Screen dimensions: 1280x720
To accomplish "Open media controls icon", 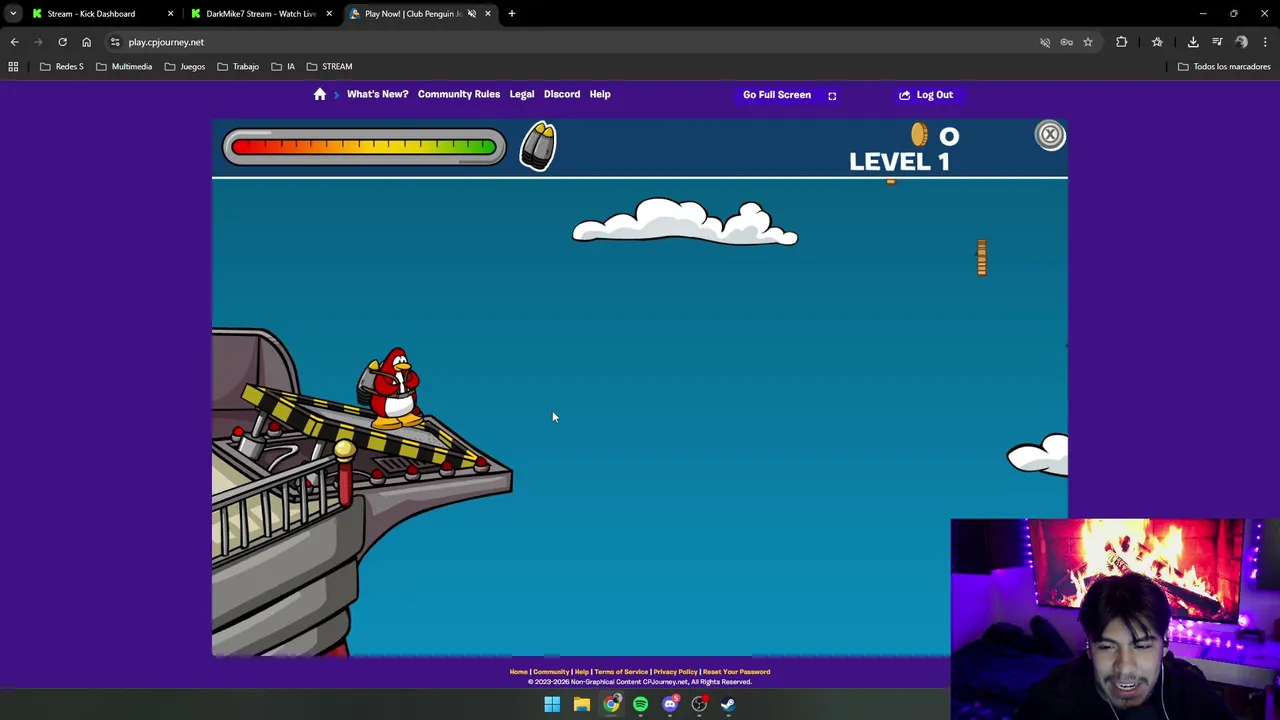I will point(1217,42).
